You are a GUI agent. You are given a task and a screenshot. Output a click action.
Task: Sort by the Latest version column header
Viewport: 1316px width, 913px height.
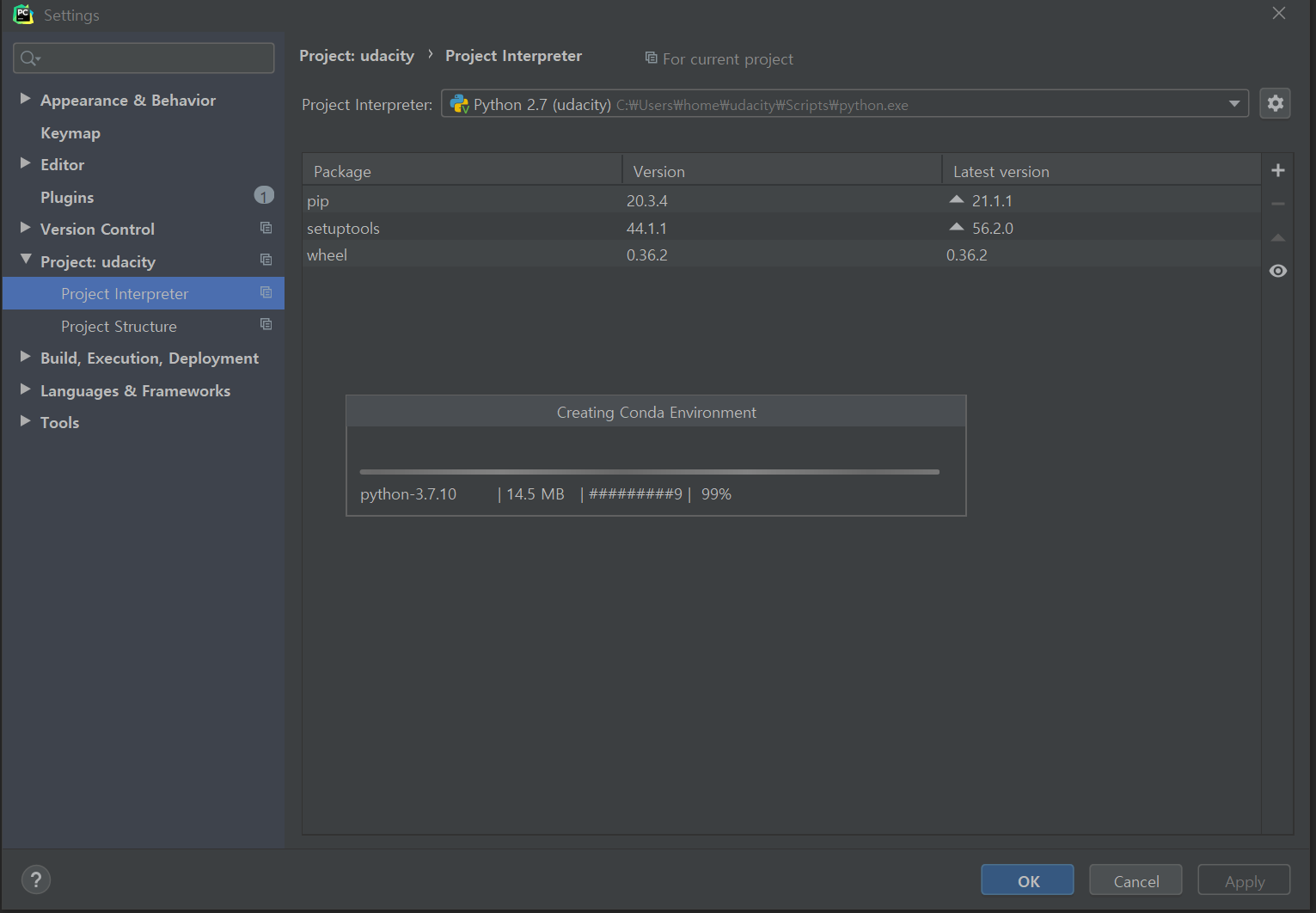coord(1102,170)
